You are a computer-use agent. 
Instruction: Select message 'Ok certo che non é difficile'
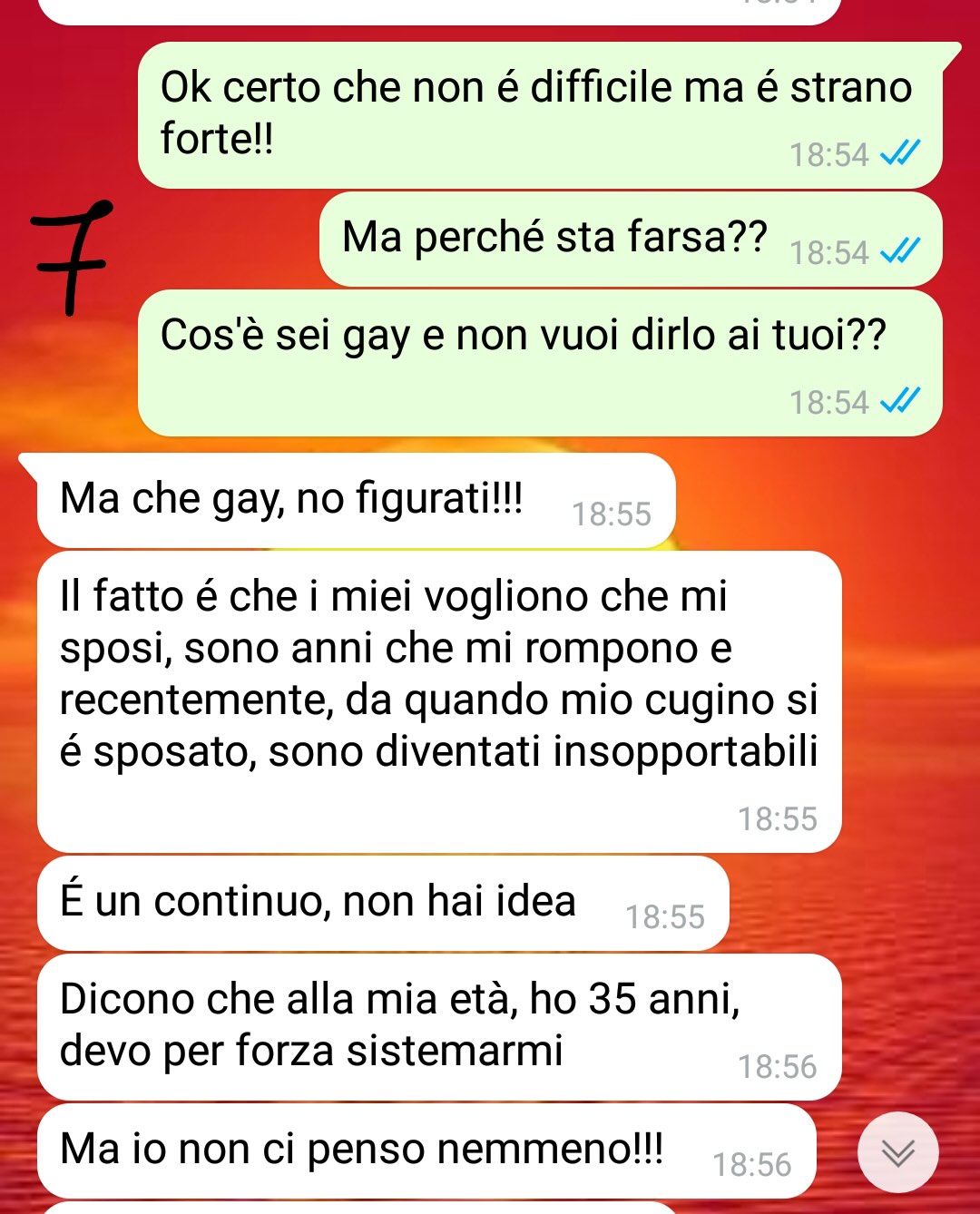point(540,115)
